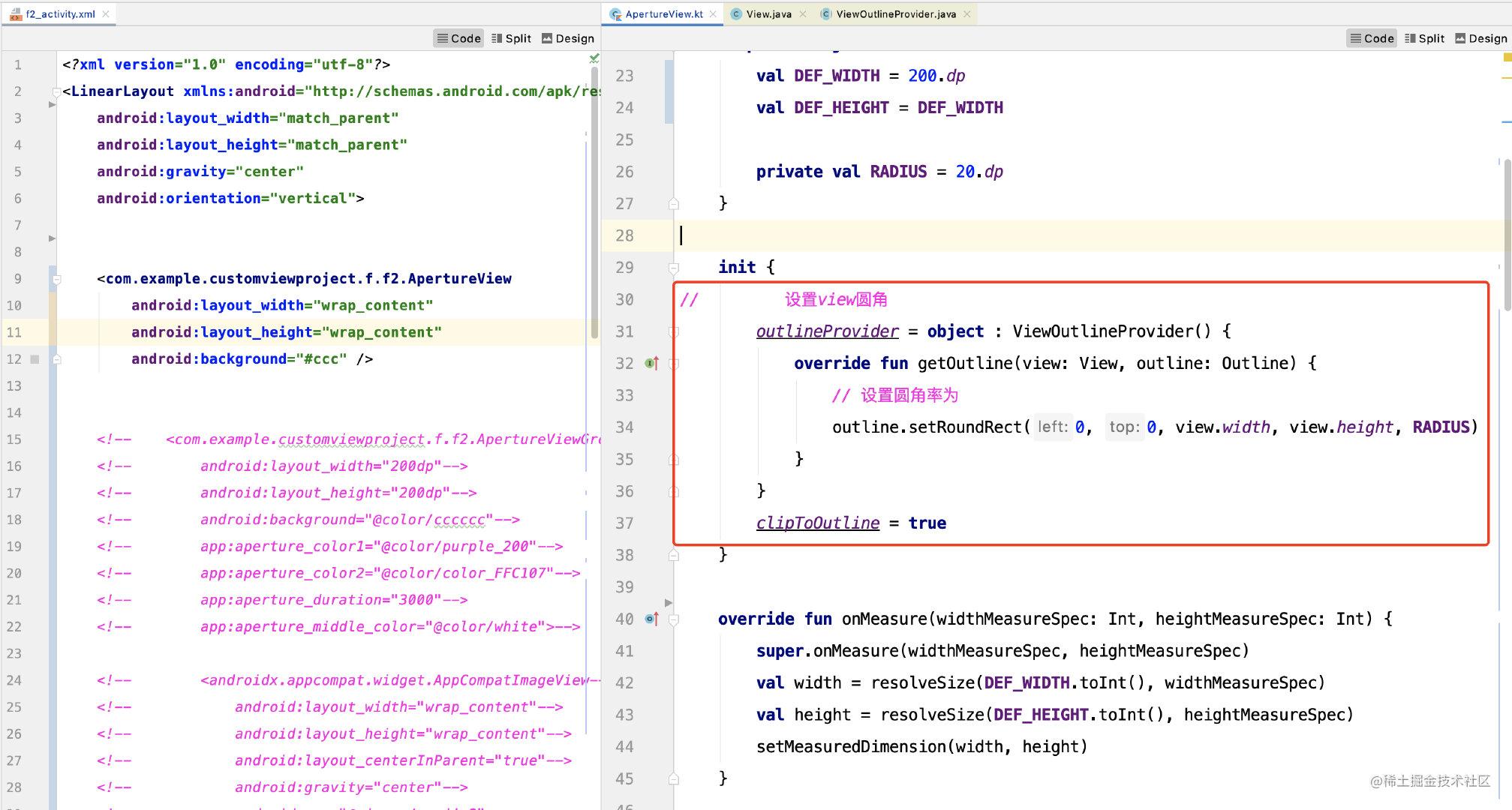Viewport: 1512px width, 810px height.
Task: Click the right editor's vertical scrollbar
Action: click(1507, 234)
